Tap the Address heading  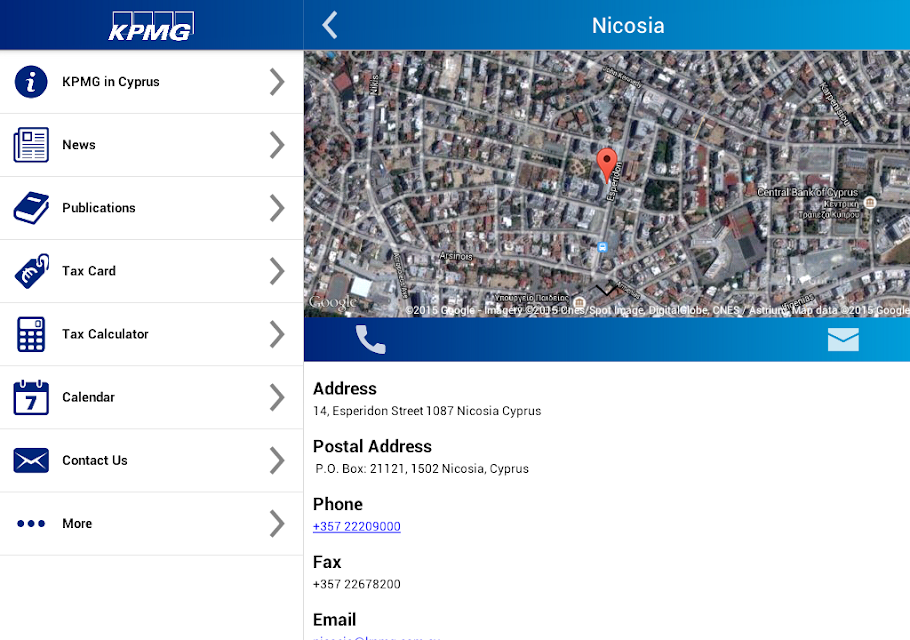[x=345, y=388]
